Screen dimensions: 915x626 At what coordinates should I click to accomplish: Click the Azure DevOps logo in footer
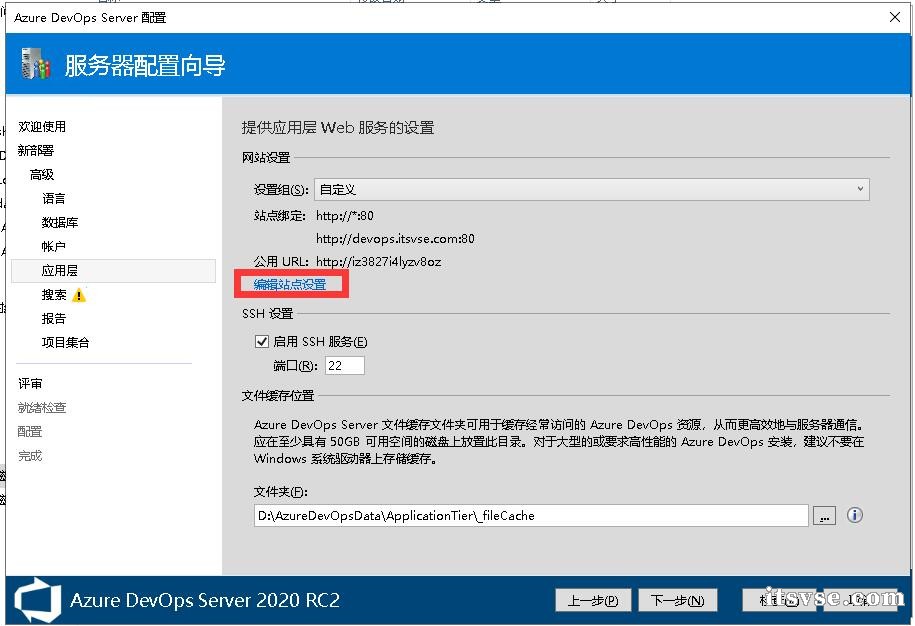click(x=37, y=600)
